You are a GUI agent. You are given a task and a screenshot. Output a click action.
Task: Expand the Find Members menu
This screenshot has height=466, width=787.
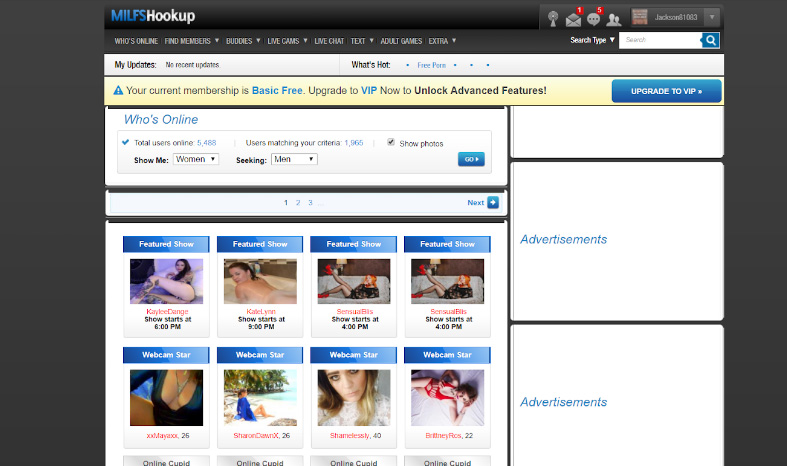tap(192, 41)
